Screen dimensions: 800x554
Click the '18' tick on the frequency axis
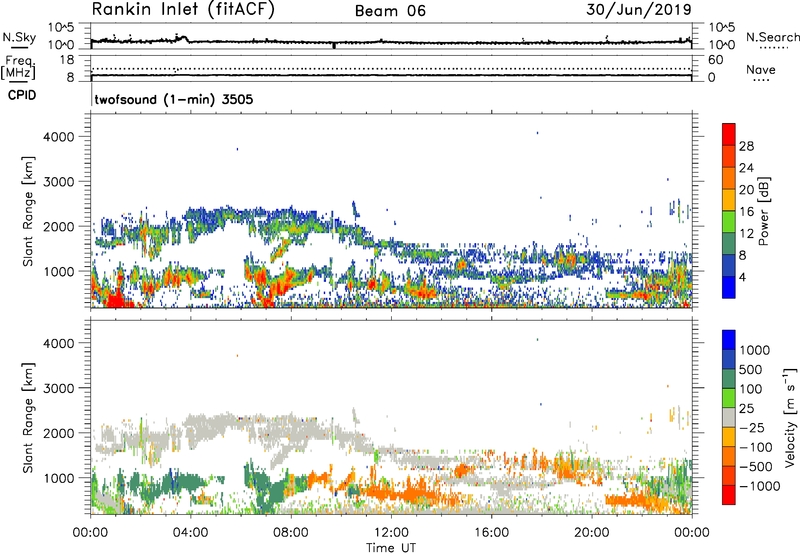66,60
